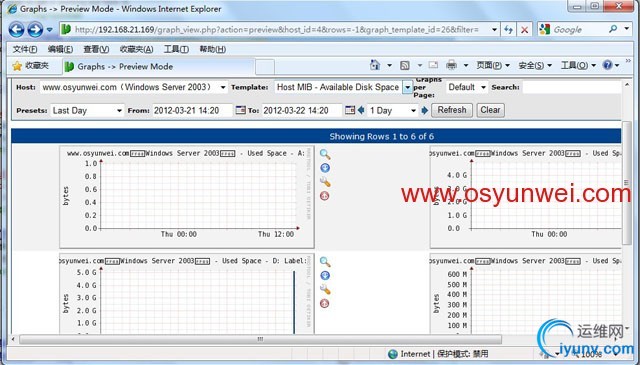Image resolution: width=640 pixels, height=365 pixels.
Task: Export CSV for Used Space A: graph
Action: [325, 168]
